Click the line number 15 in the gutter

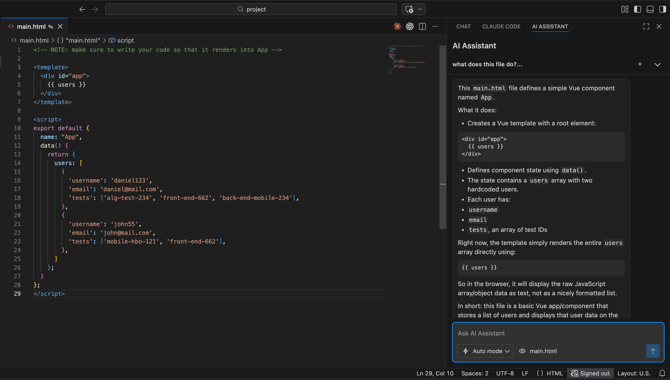[x=17, y=171]
